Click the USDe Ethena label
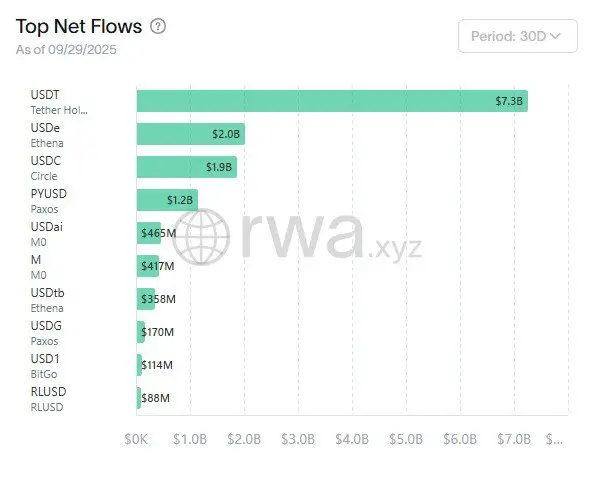595x481 pixels. [x=47, y=135]
